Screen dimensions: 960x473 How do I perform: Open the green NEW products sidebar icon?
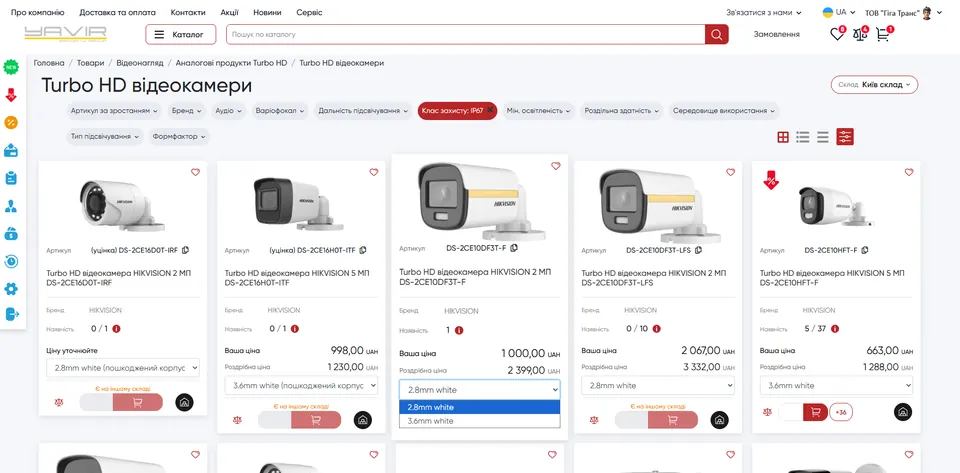tap(11, 67)
